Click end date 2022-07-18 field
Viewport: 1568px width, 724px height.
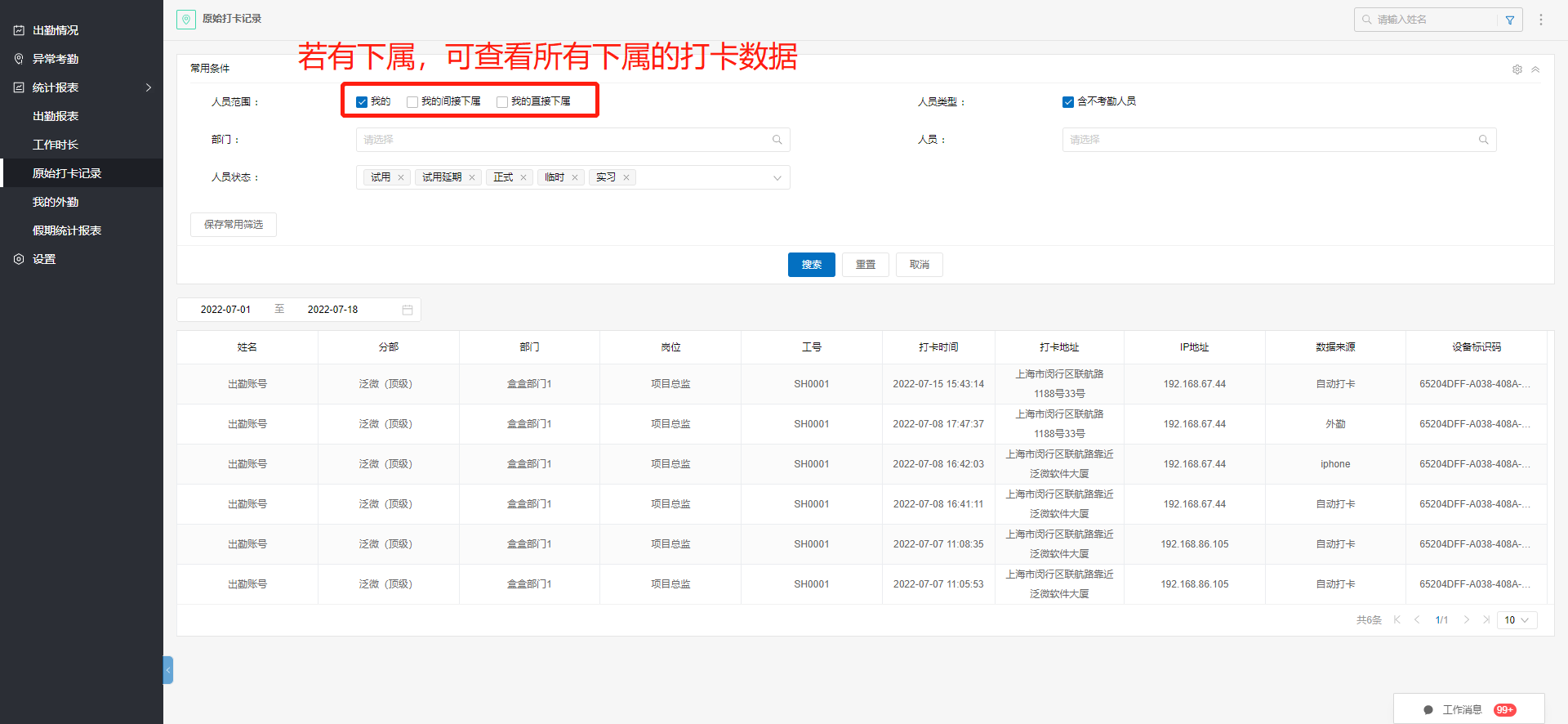point(333,310)
